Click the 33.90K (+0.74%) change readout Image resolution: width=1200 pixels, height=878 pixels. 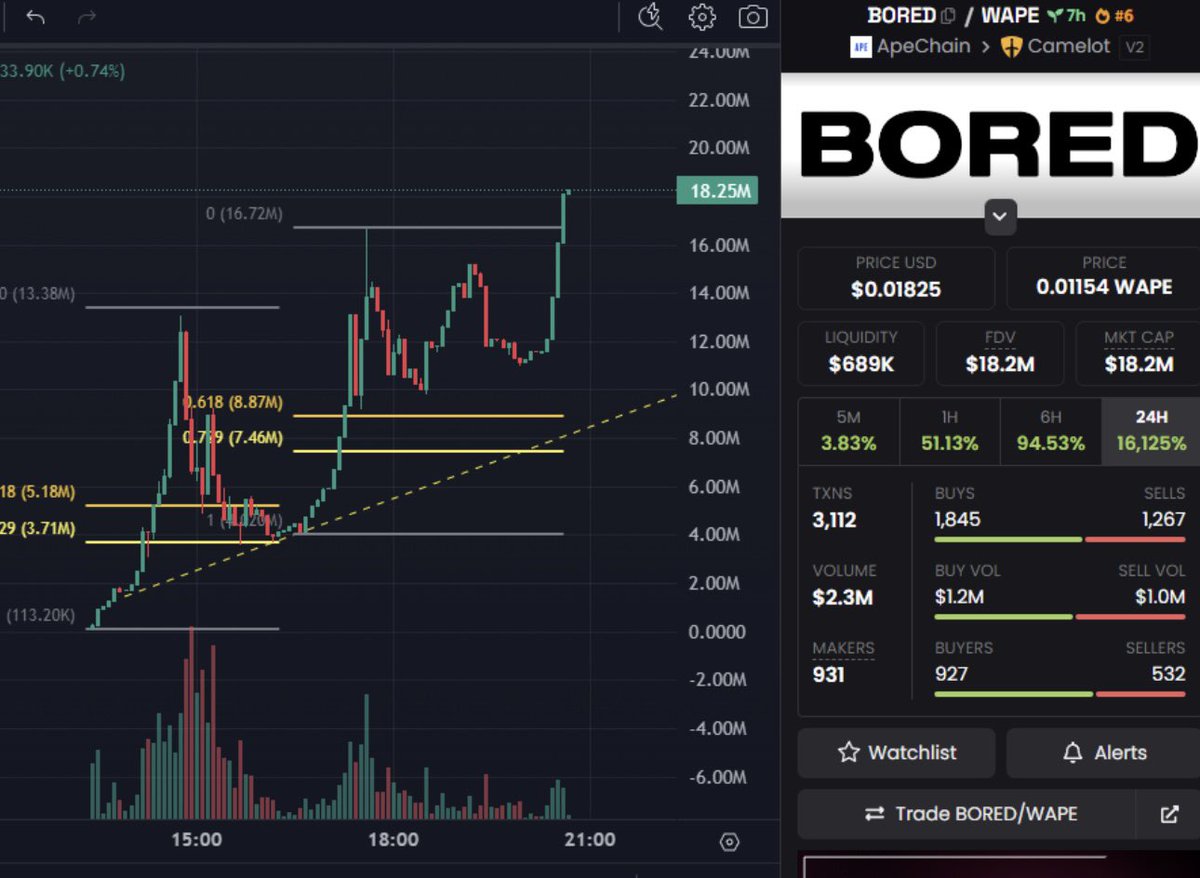point(63,71)
